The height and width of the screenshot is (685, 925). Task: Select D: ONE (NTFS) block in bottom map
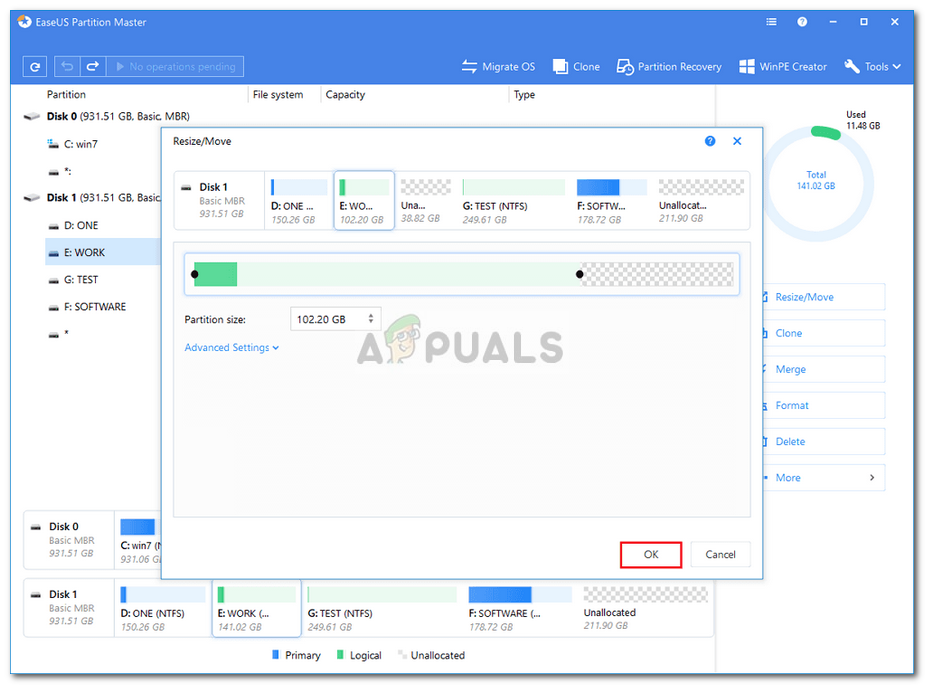tap(162, 608)
